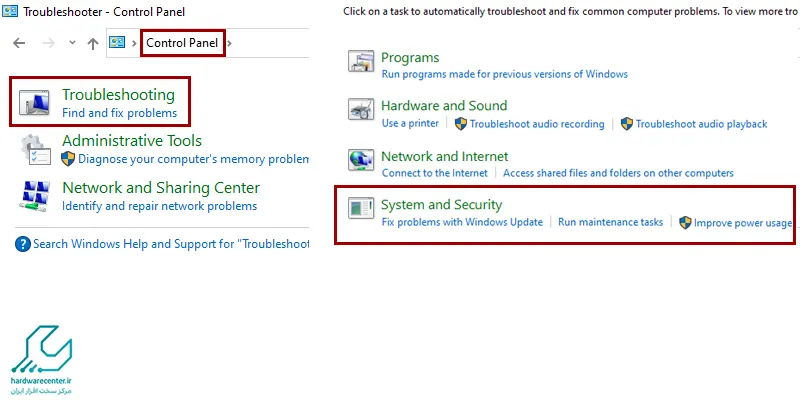Click the System and Security icon
This screenshot has height=400, width=800.
pyautogui.click(x=361, y=208)
